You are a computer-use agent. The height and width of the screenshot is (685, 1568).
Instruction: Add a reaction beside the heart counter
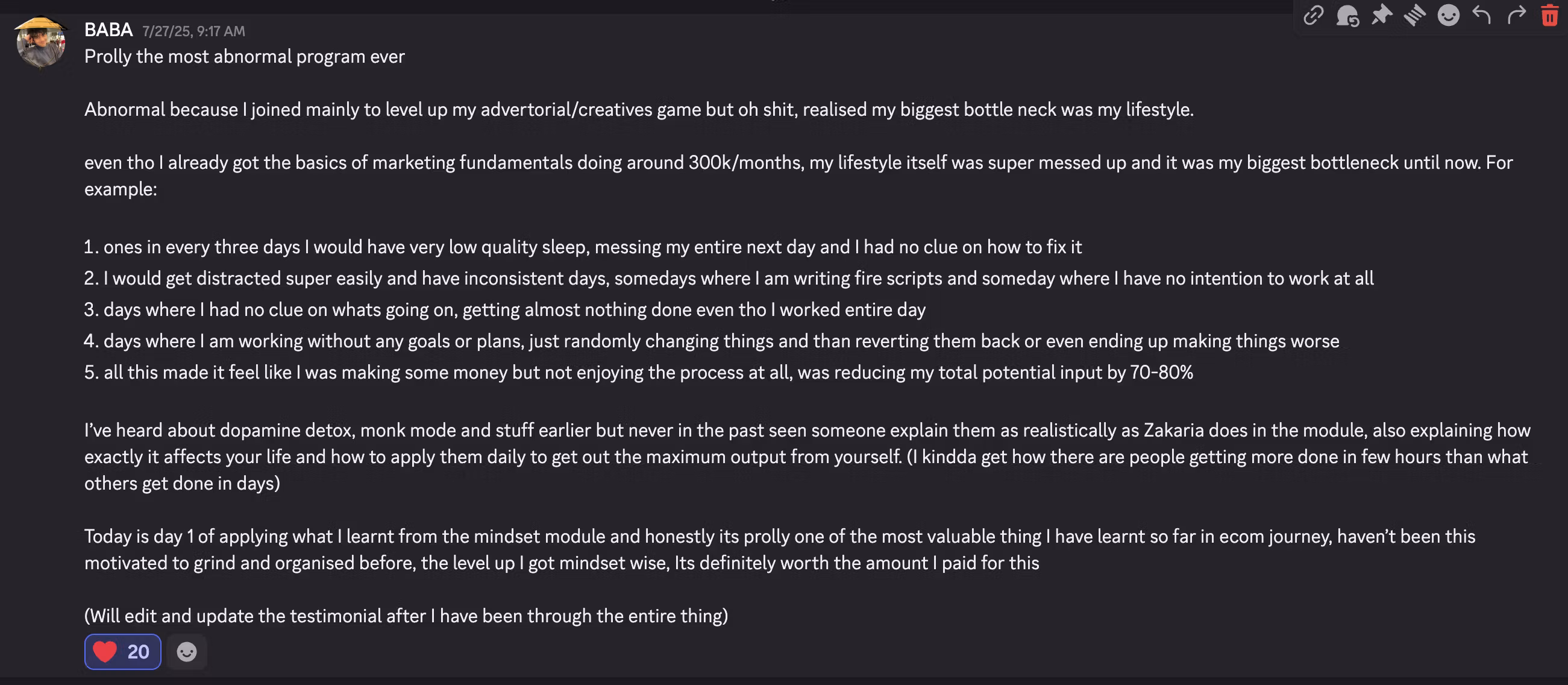186,651
